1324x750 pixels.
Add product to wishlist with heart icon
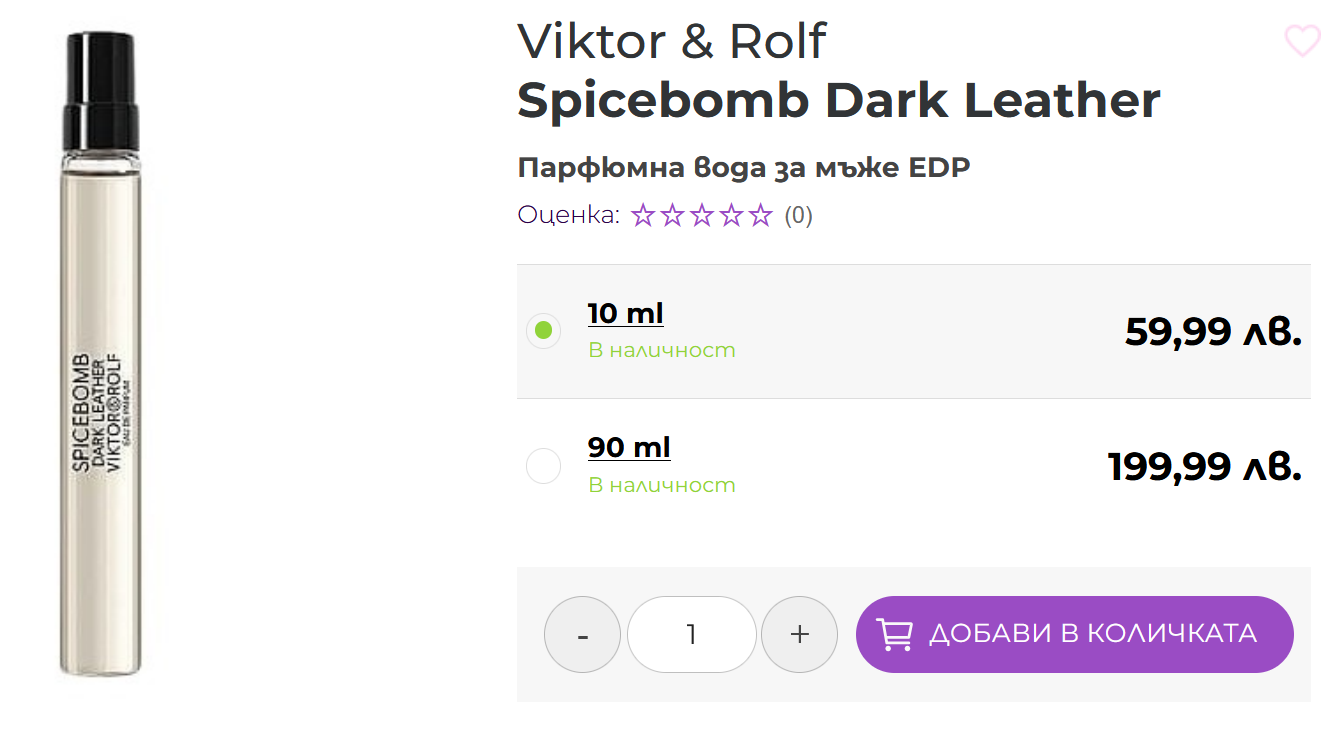pos(1302,41)
